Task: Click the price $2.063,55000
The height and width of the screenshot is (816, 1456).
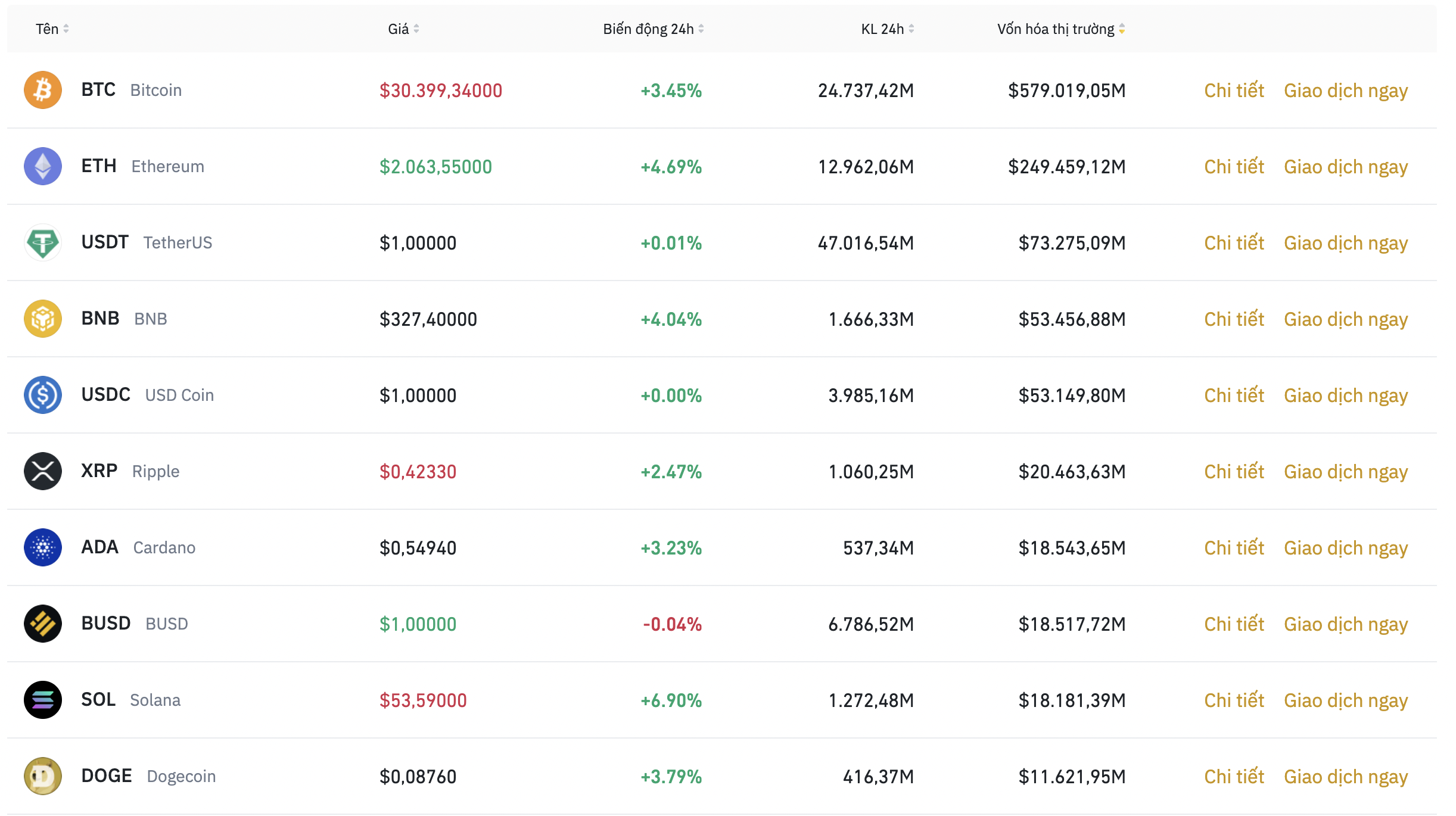Action: tap(435, 167)
